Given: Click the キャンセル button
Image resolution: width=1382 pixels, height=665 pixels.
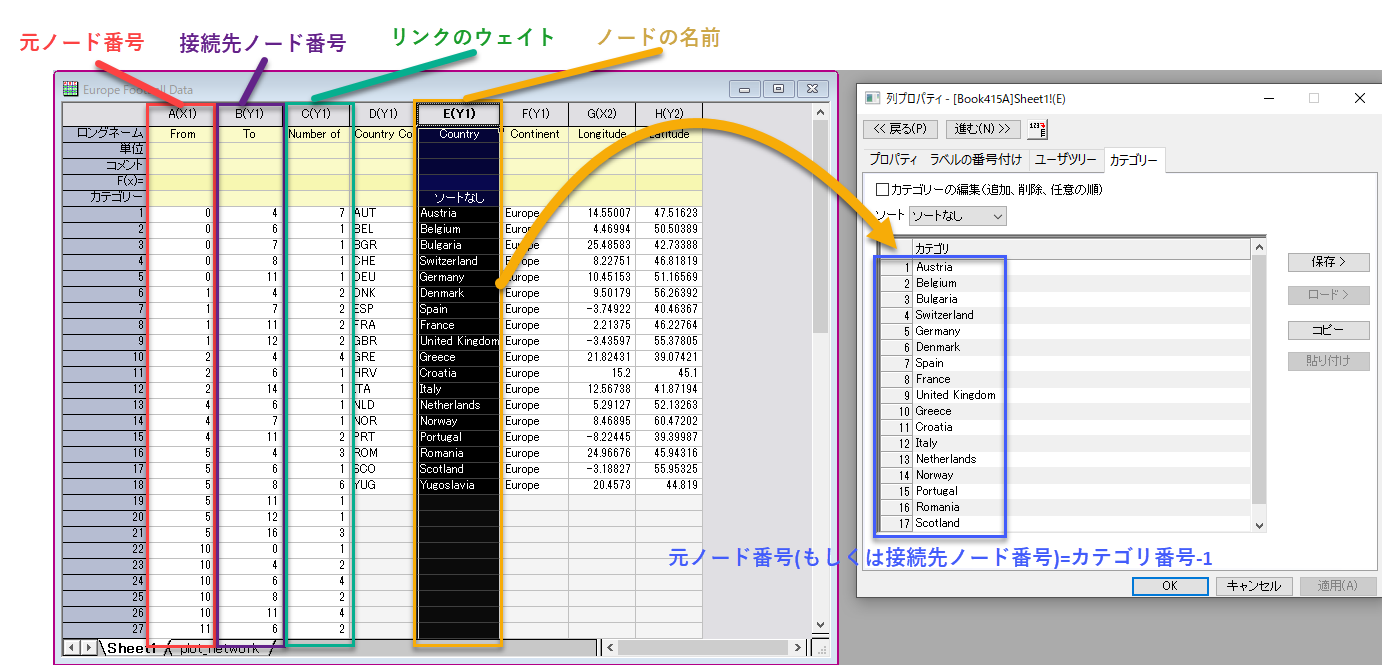Looking at the screenshot, I should click(x=1254, y=586).
